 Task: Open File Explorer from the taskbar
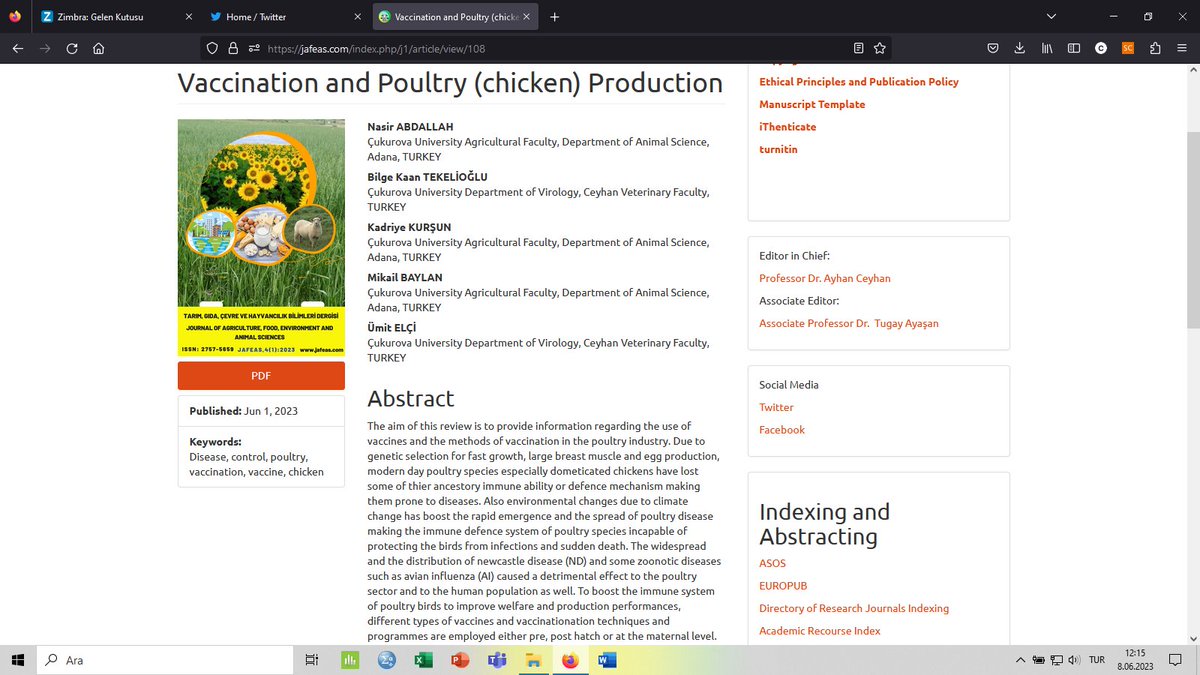[534, 660]
